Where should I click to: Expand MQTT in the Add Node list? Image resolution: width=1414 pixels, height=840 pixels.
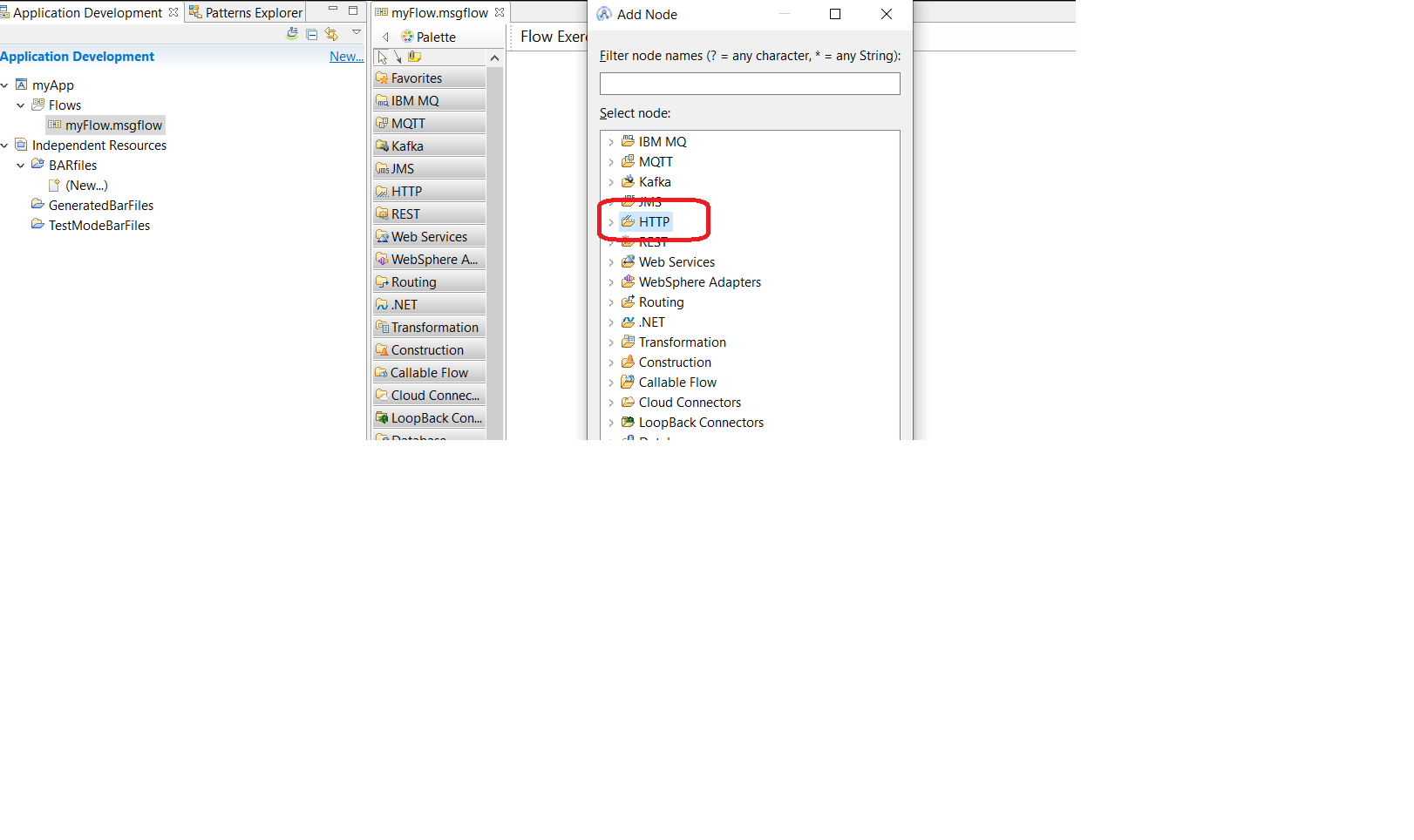point(611,162)
